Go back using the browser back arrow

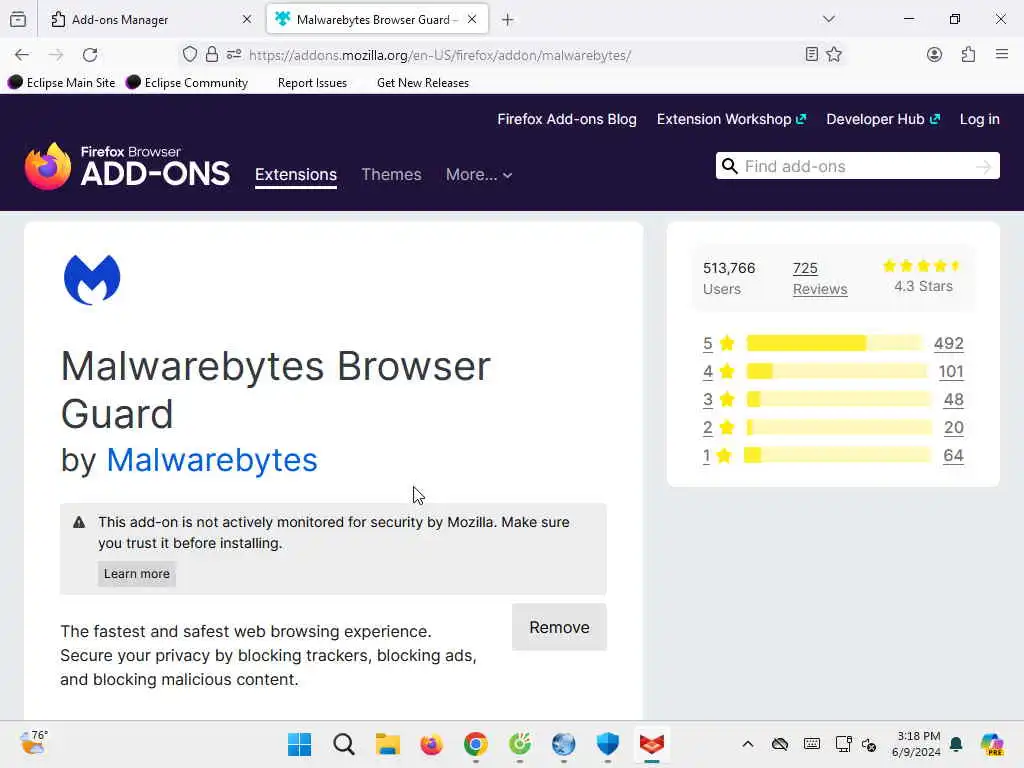[22, 55]
